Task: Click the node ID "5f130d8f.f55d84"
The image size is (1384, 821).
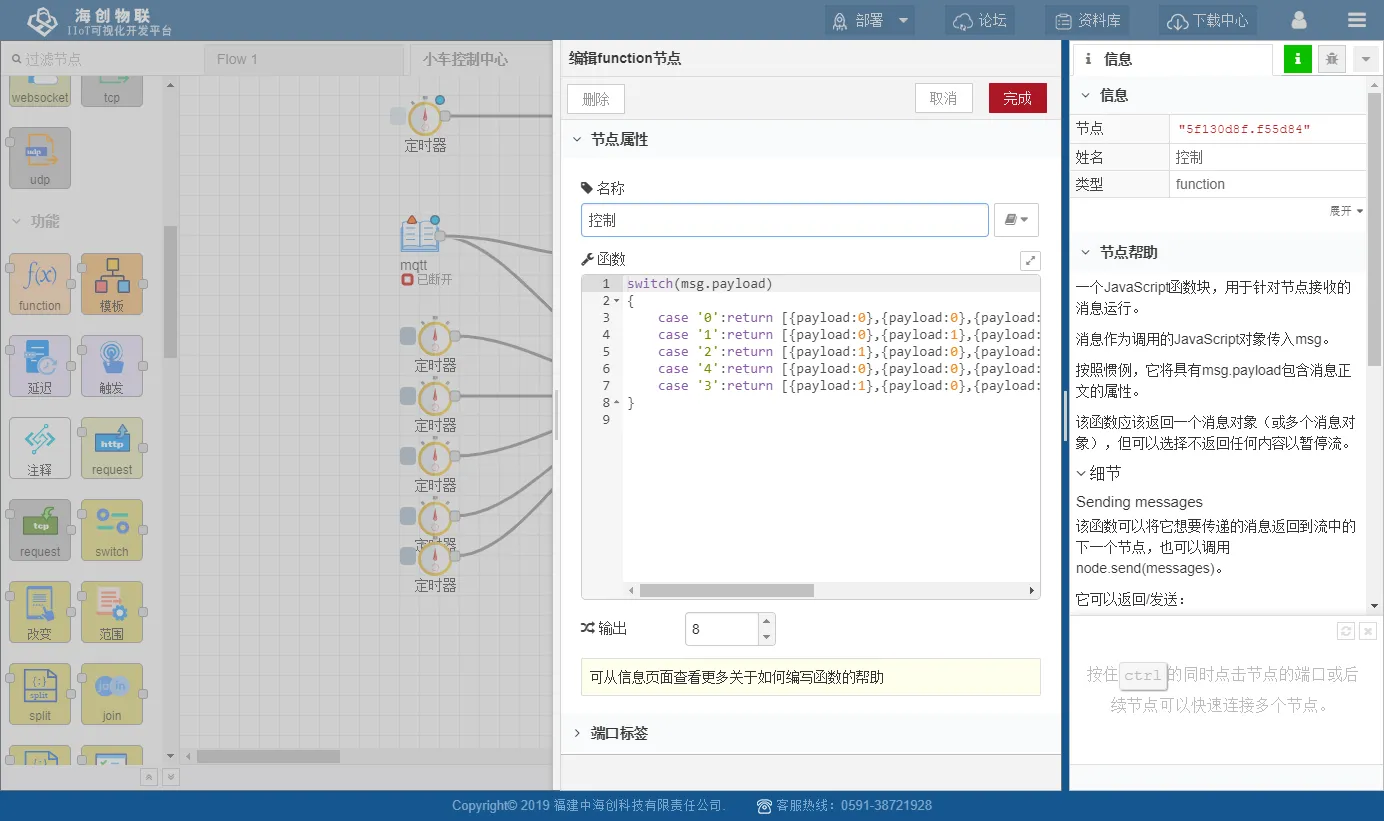Action: pos(1244,129)
